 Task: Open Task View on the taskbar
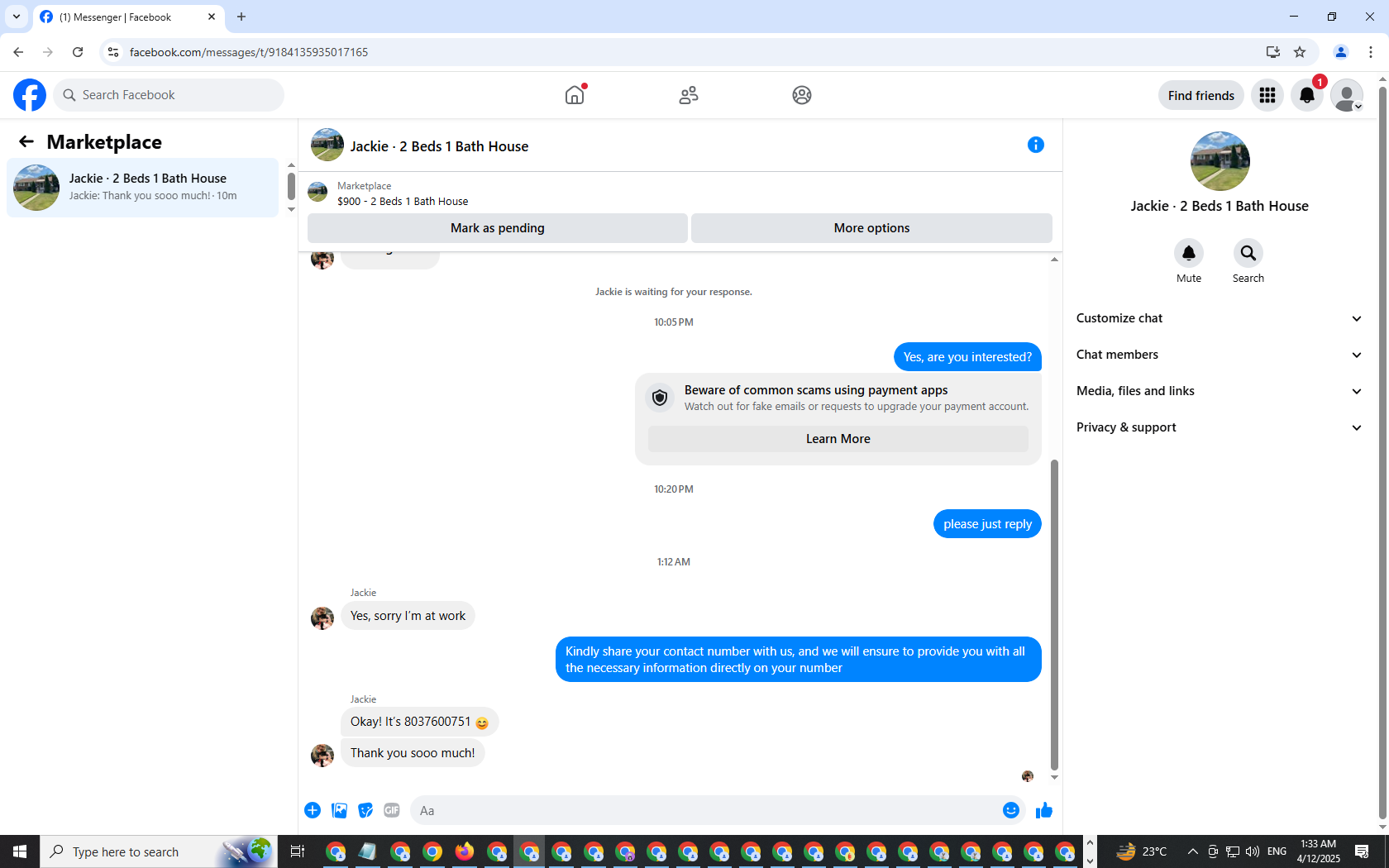click(298, 851)
